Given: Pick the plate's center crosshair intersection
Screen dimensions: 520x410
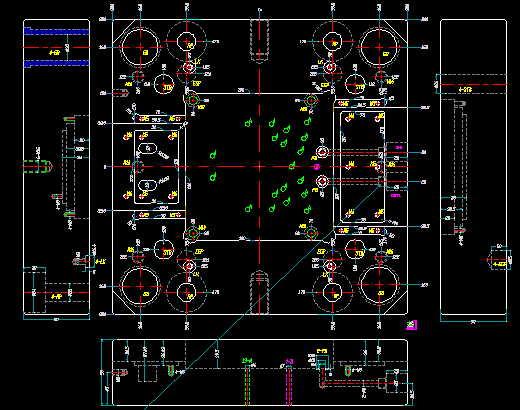Looking at the screenshot, I should click(259, 166).
